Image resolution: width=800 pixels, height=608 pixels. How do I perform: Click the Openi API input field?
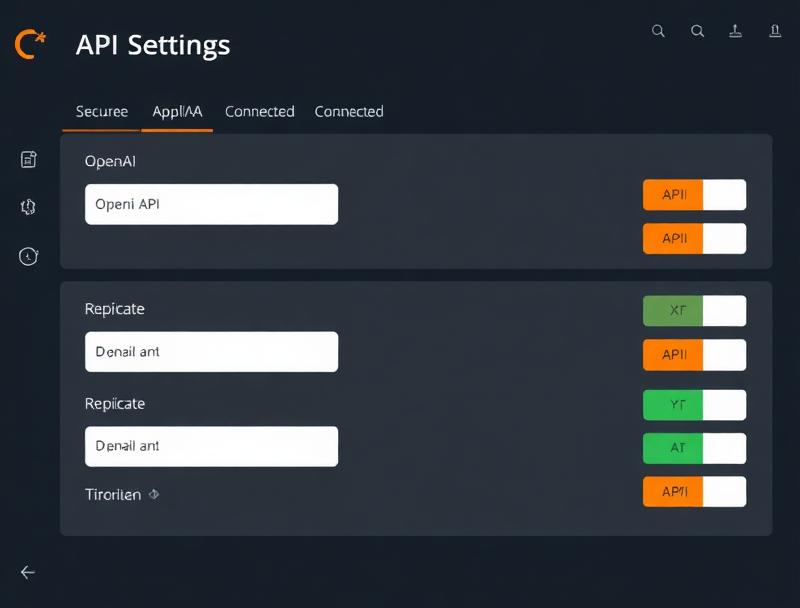click(211, 203)
